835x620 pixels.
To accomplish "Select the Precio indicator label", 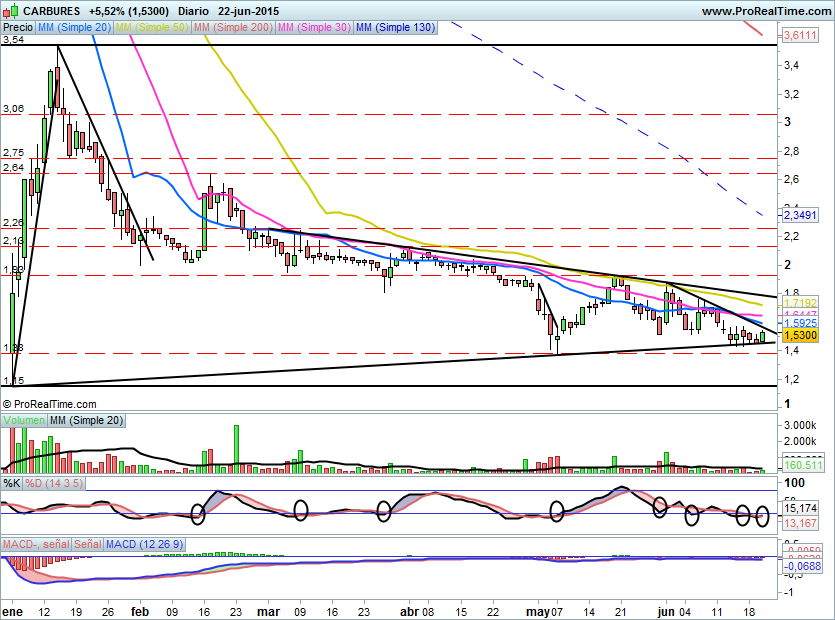I will (17, 28).
